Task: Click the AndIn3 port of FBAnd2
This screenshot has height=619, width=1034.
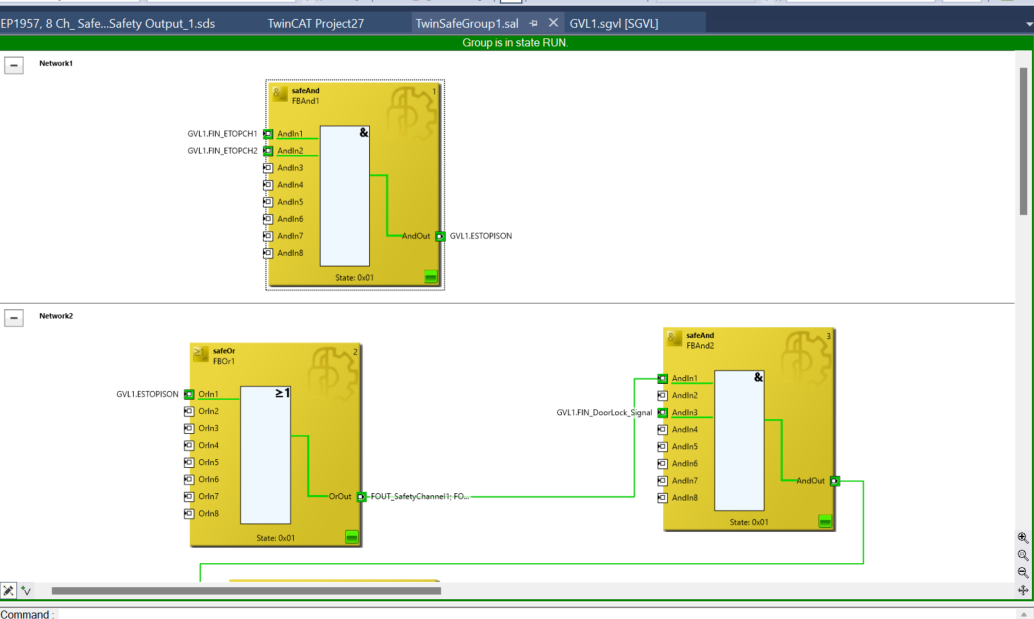Action: pos(663,413)
